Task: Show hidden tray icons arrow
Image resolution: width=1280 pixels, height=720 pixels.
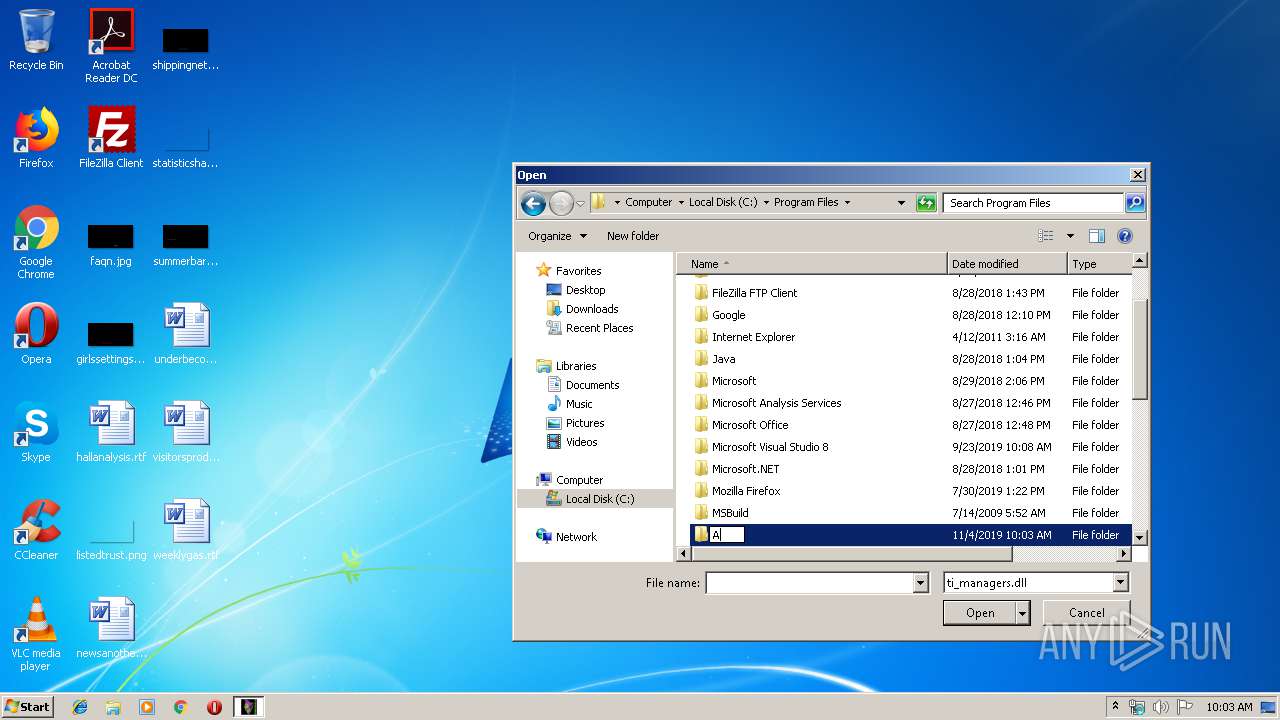Action: [x=1116, y=707]
